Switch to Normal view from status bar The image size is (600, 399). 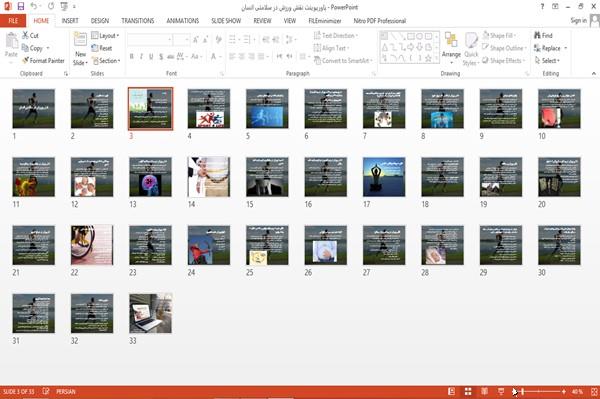click(x=452, y=391)
